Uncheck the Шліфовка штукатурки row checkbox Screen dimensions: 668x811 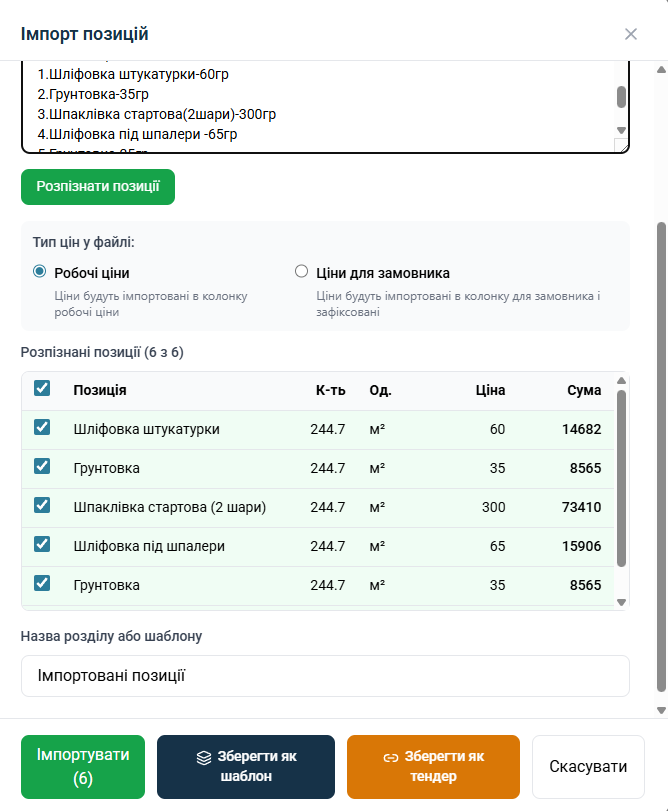(42, 428)
